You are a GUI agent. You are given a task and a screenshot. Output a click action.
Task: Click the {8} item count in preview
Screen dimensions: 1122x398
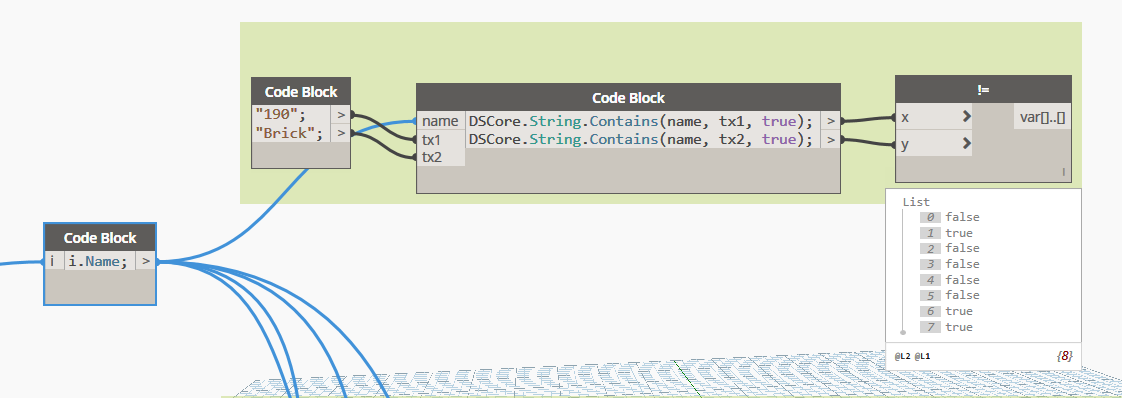[1065, 355]
